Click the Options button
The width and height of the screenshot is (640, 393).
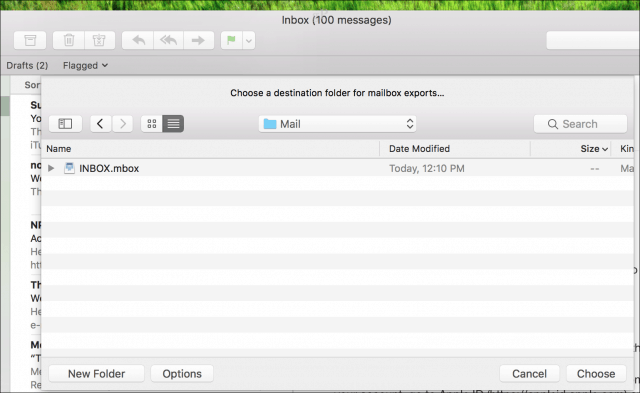click(182, 373)
